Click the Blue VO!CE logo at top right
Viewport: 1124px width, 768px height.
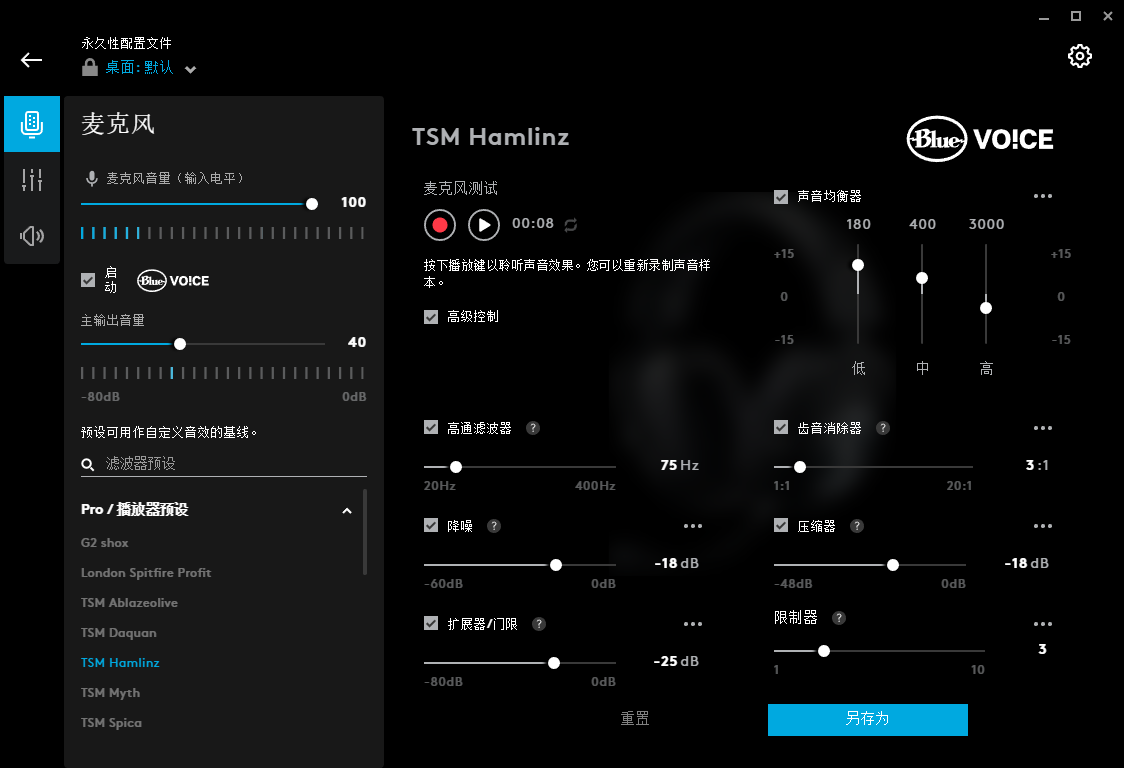click(x=980, y=139)
